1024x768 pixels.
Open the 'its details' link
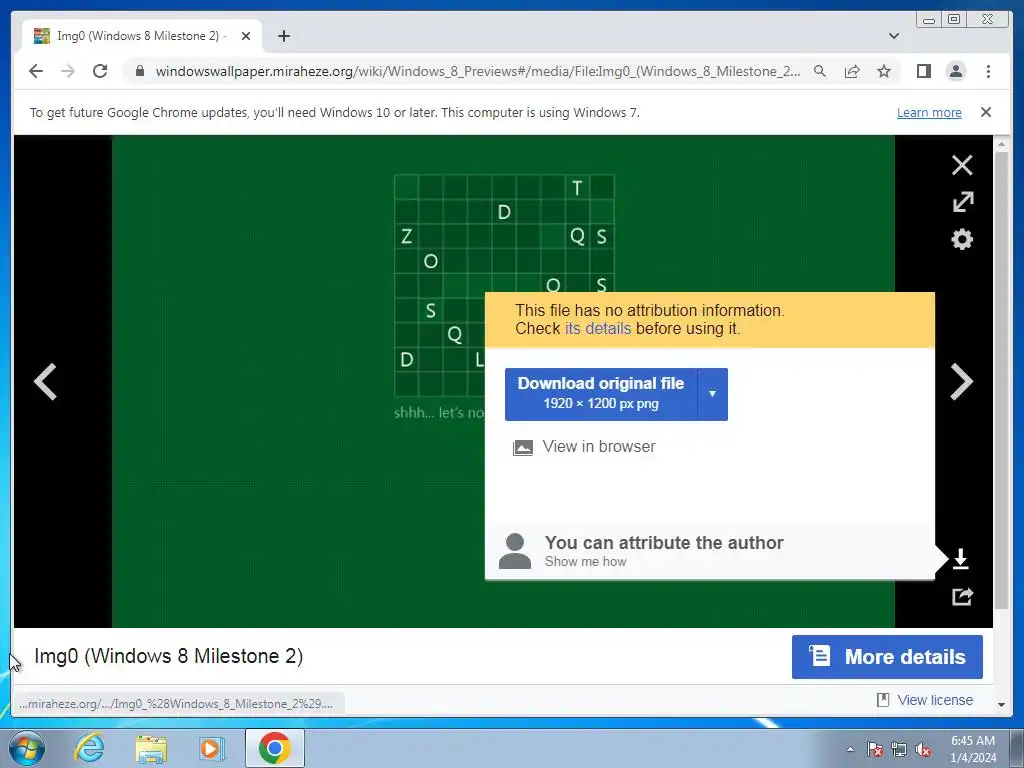[598, 328]
